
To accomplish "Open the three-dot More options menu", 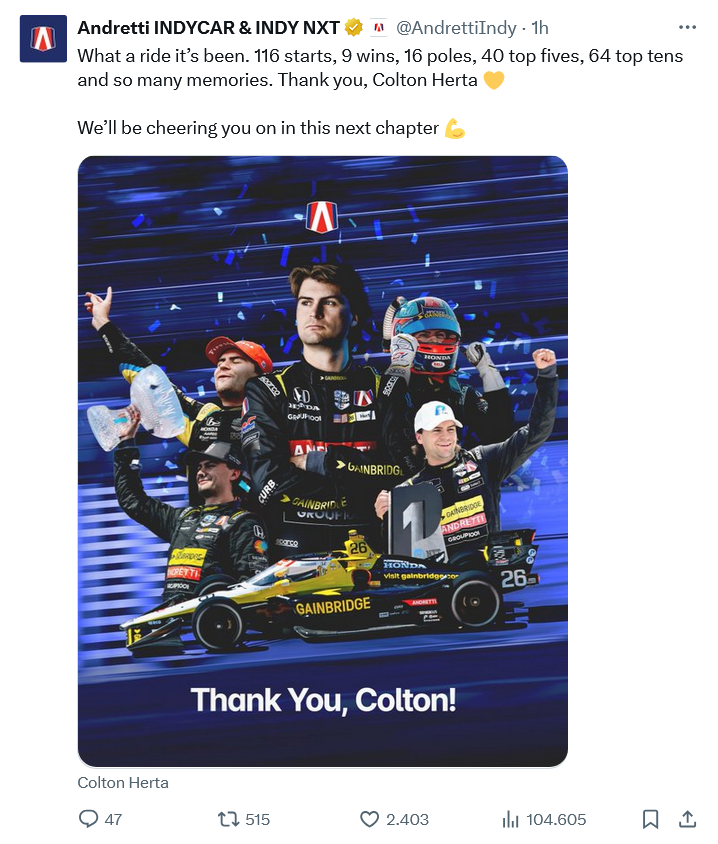I will click(x=686, y=28).
